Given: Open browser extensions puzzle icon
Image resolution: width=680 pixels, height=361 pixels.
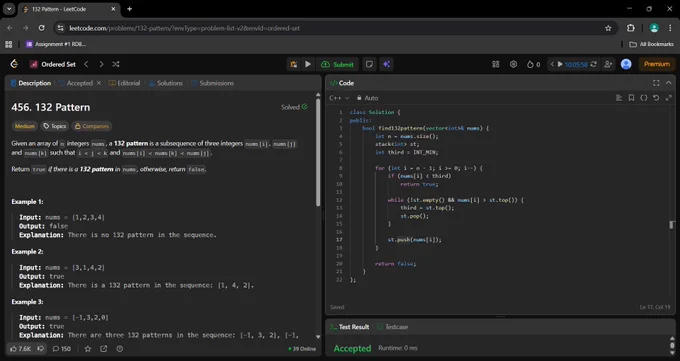Looking at the screenshot, I should point(631,28).
